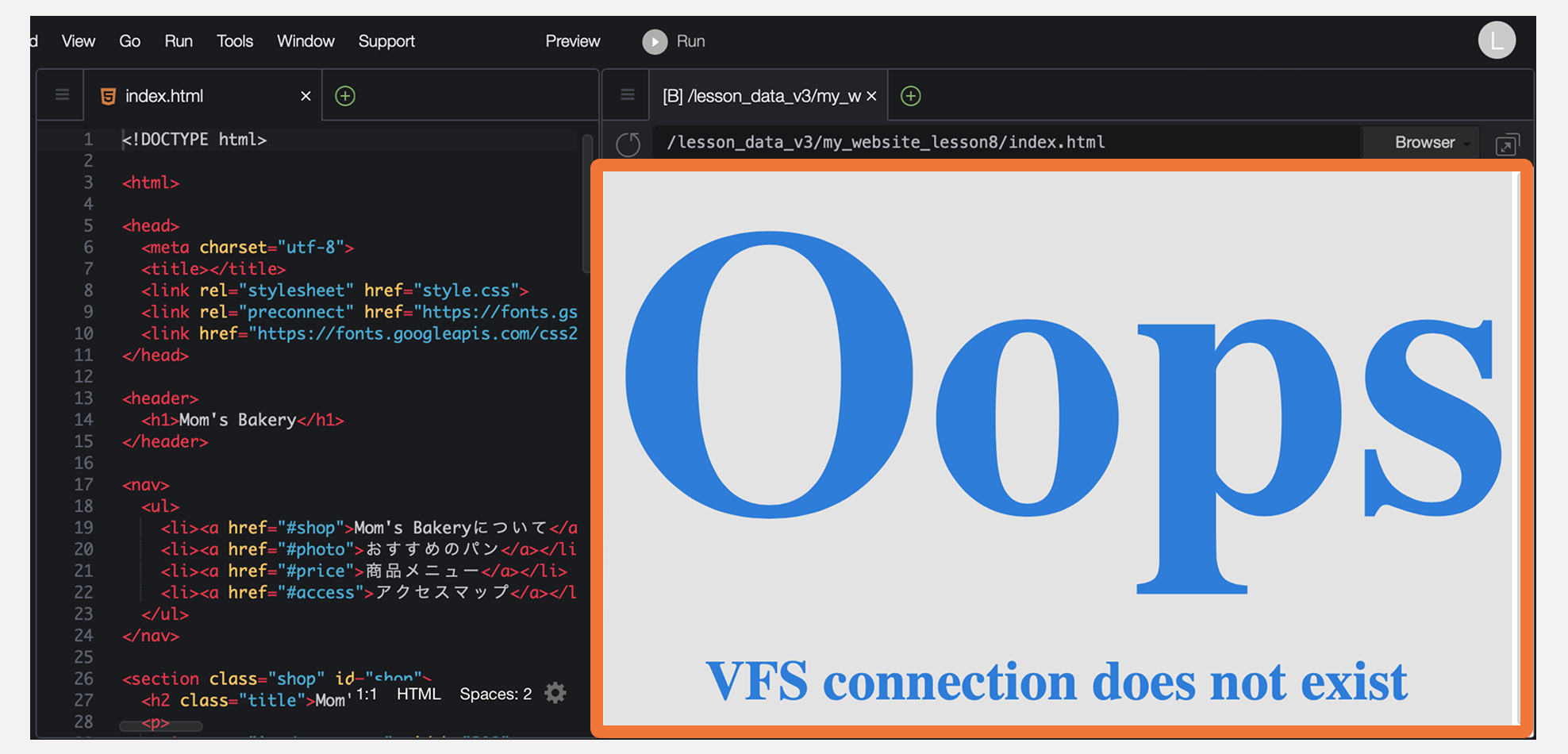Change the HTML syntax mode
Image resolution: width=1568 pixels, height=754 pixels.
point(419,694)
